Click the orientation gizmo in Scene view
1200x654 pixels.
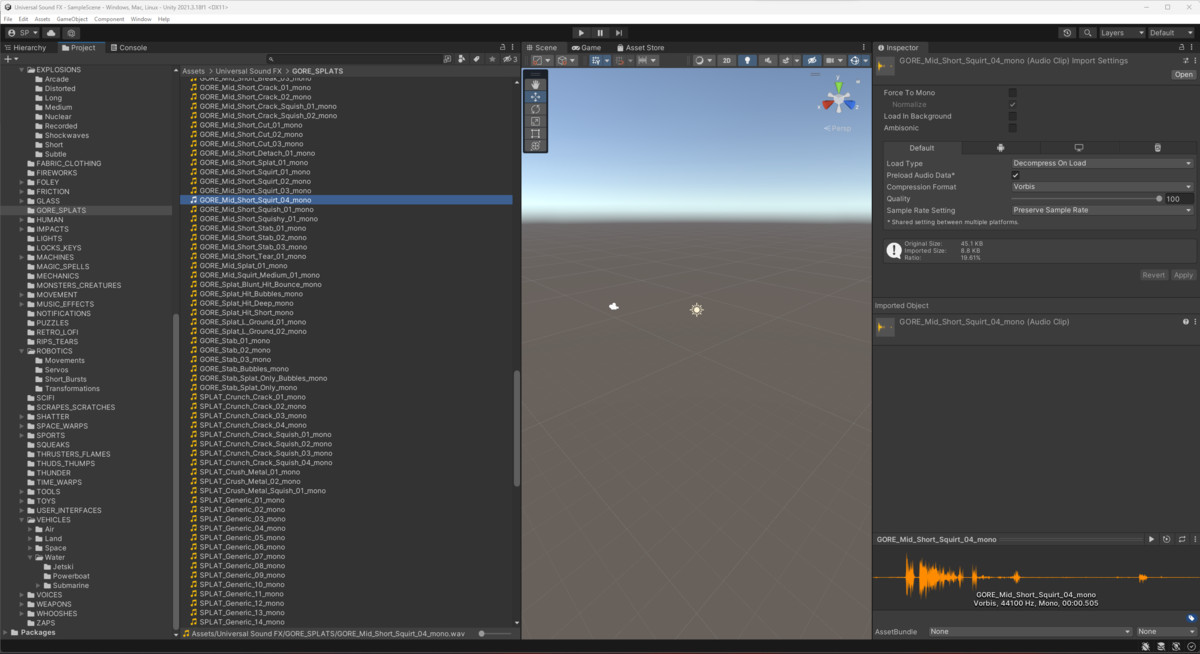click(x=838, y=100)
